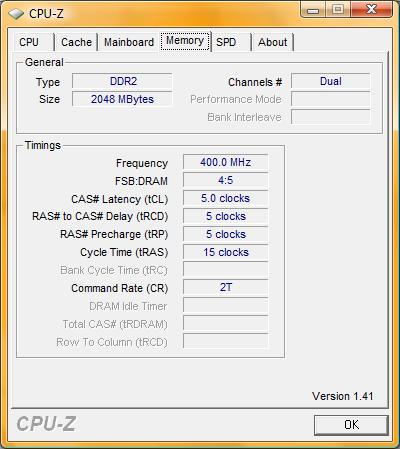Screen dimensions: 400x449
Task: Minimize the CPU-Z window
Action: point(312,10)
